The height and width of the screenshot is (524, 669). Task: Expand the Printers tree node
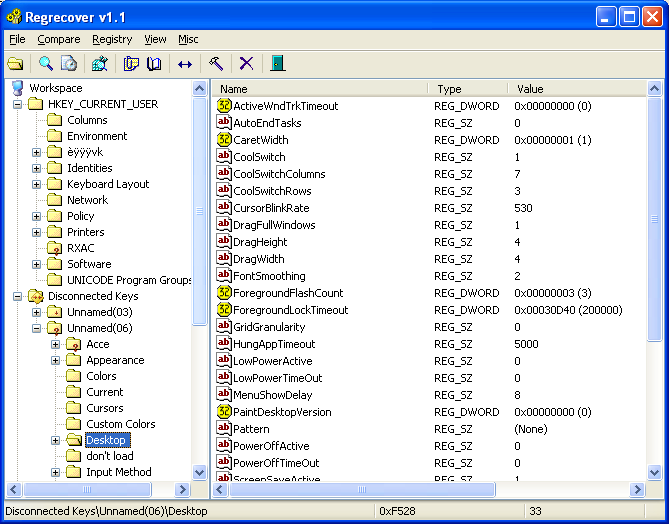(x=36, y=232)
